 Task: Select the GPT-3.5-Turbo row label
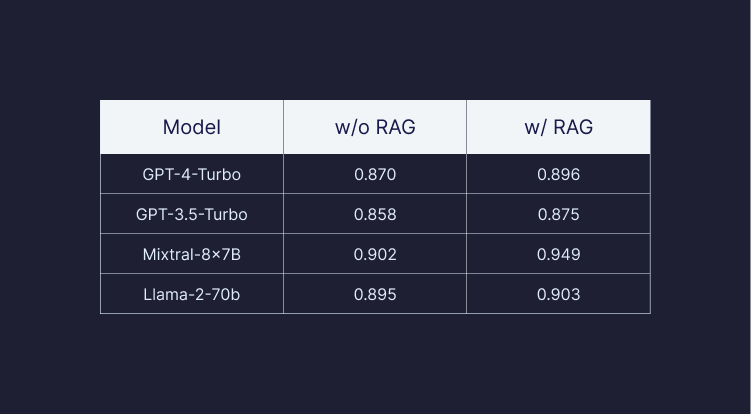[x=191, y=214]
